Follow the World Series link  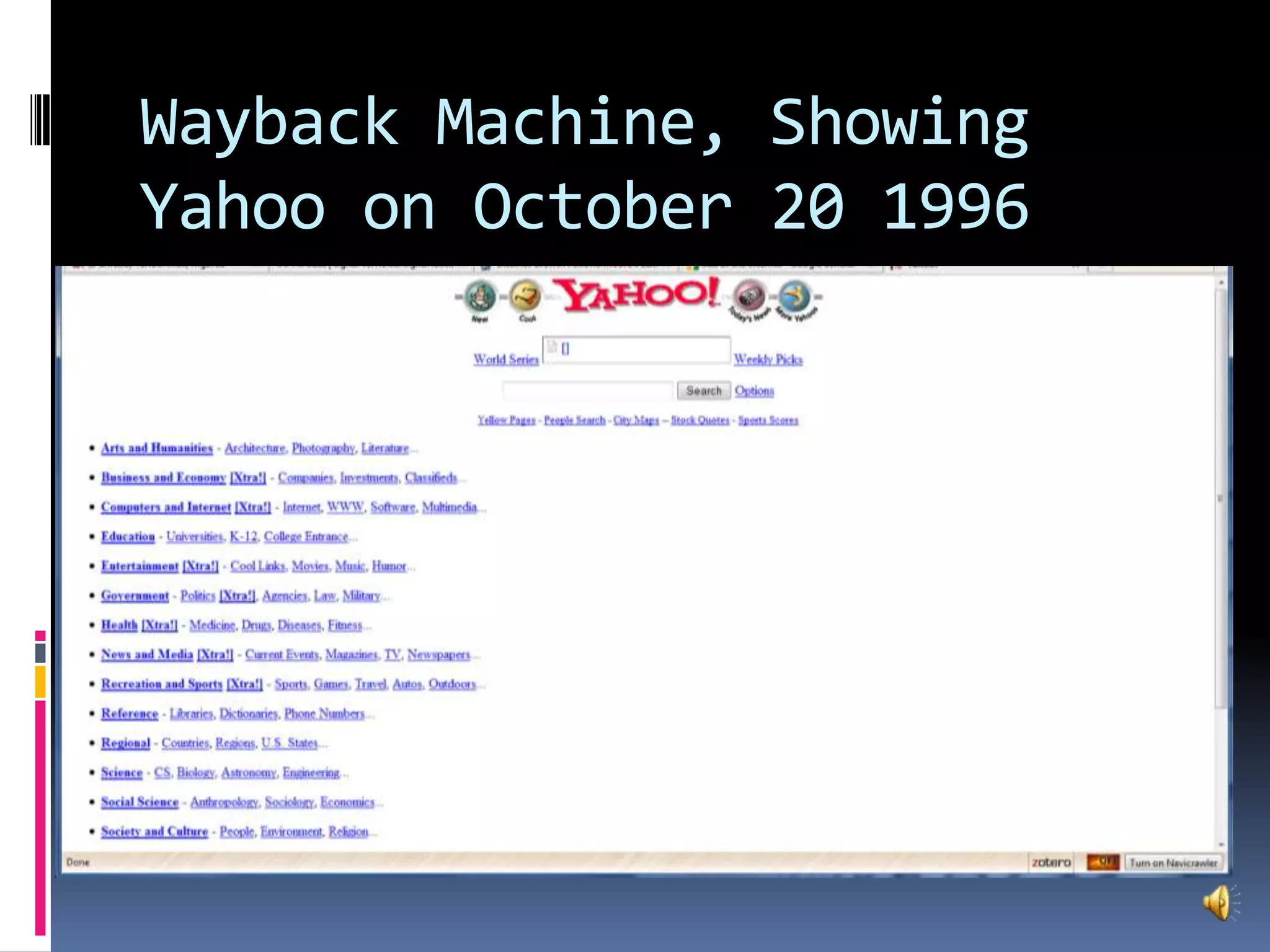[506, 359]
